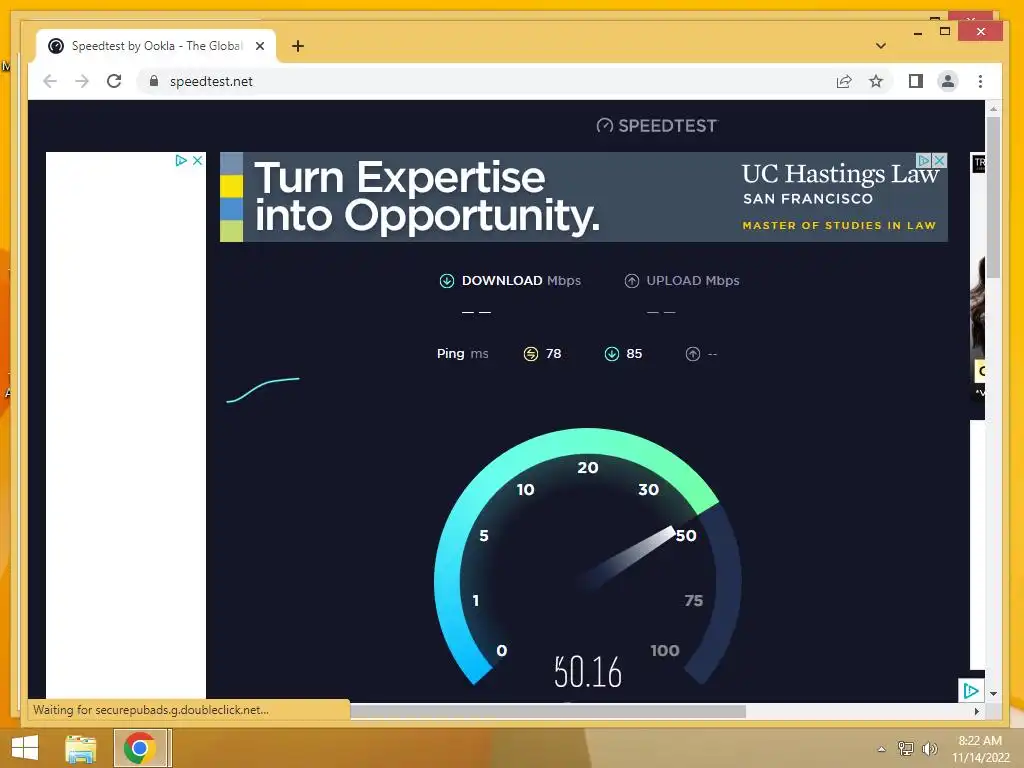Open the tab search chevron
The image size is (1024, 768).
click(881, 46)
